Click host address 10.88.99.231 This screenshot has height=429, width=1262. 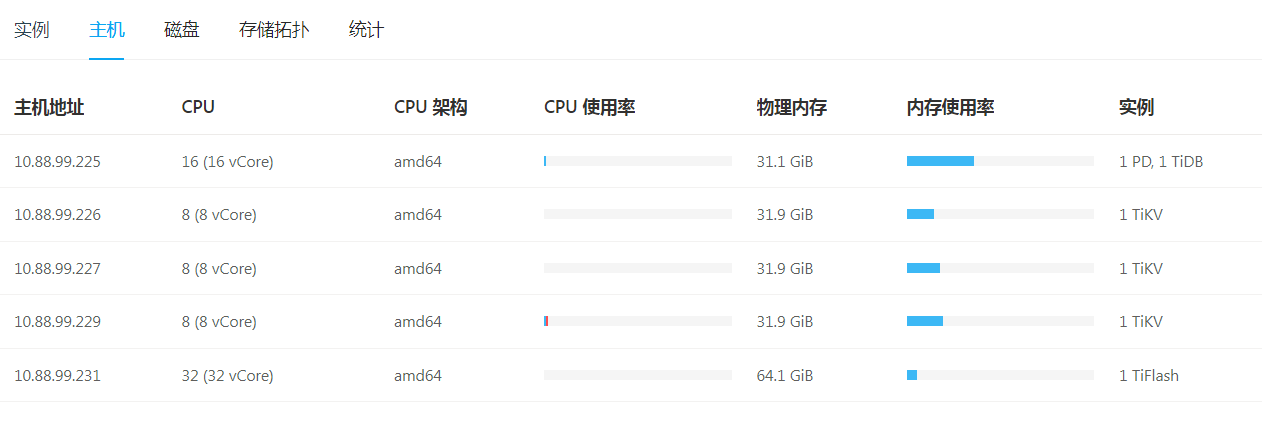coord(57,376)
